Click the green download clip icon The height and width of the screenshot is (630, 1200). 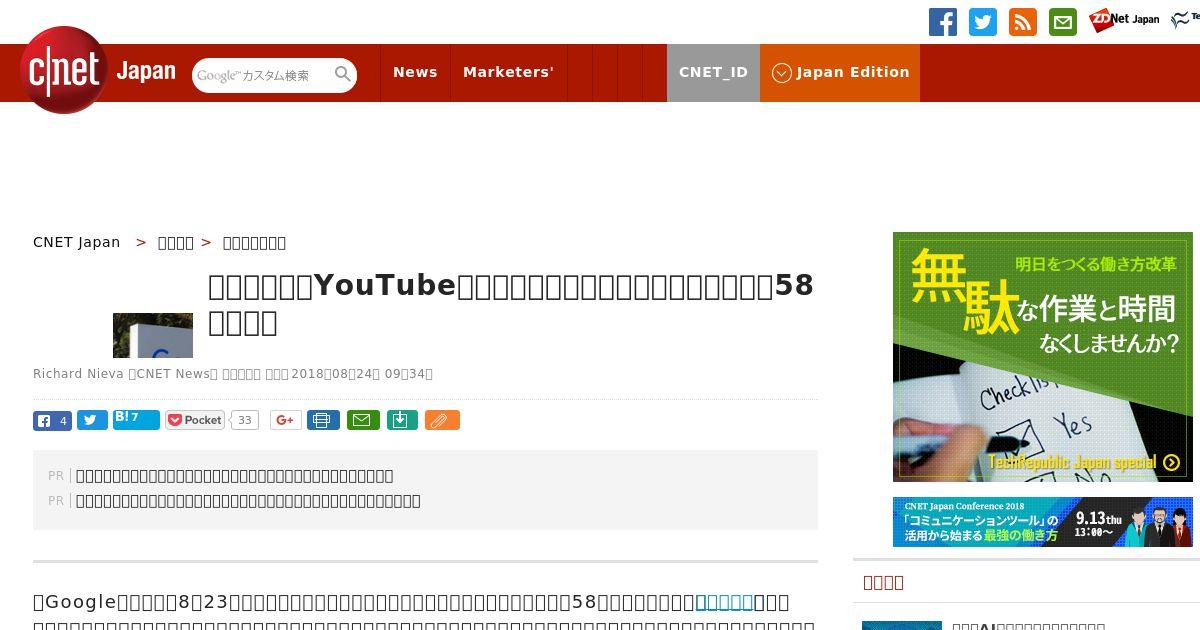(x=401, y=420)
